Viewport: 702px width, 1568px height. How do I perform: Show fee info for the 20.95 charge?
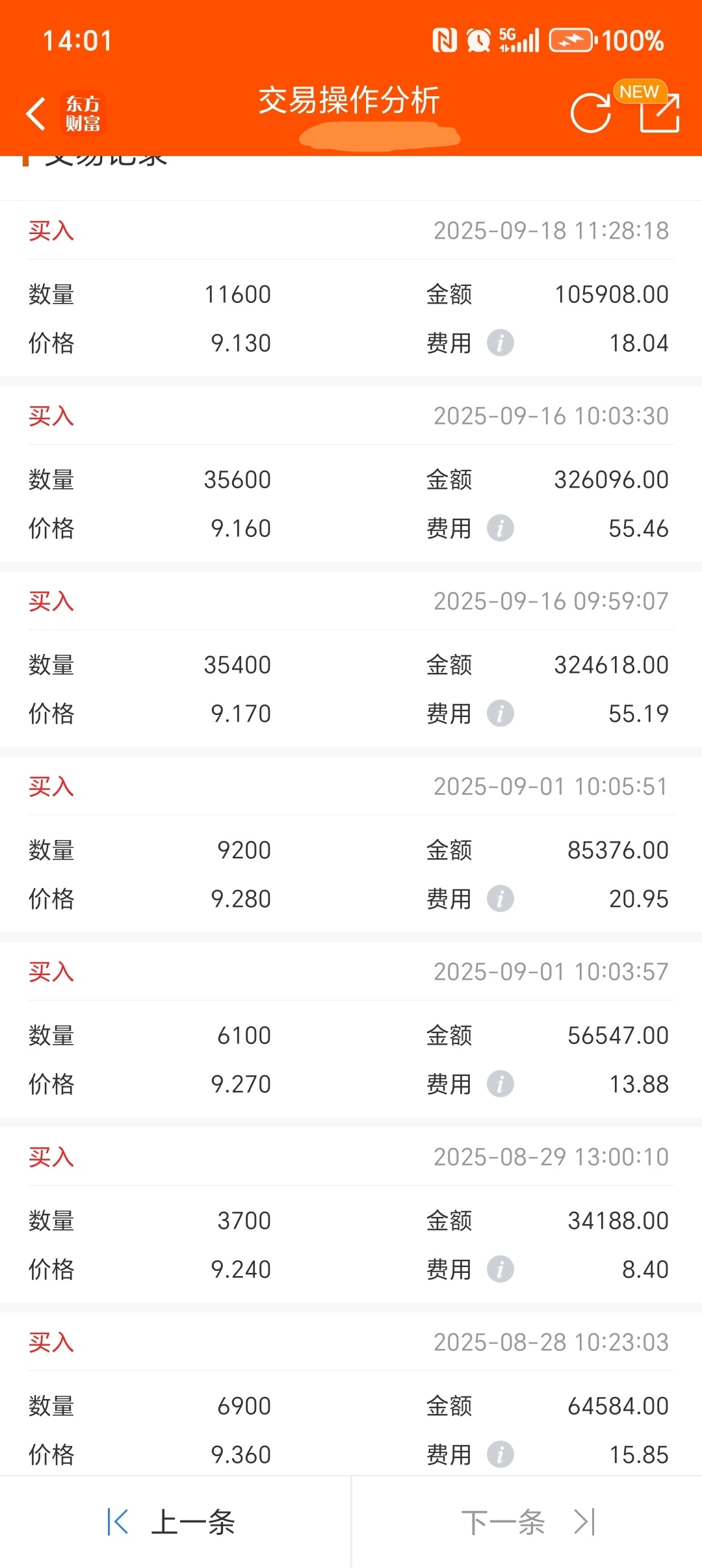click(x=500, y=898)
